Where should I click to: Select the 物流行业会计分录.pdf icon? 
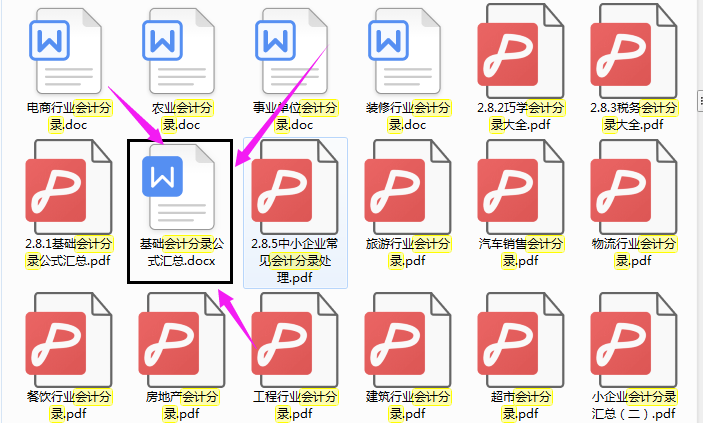pos(634,187)
